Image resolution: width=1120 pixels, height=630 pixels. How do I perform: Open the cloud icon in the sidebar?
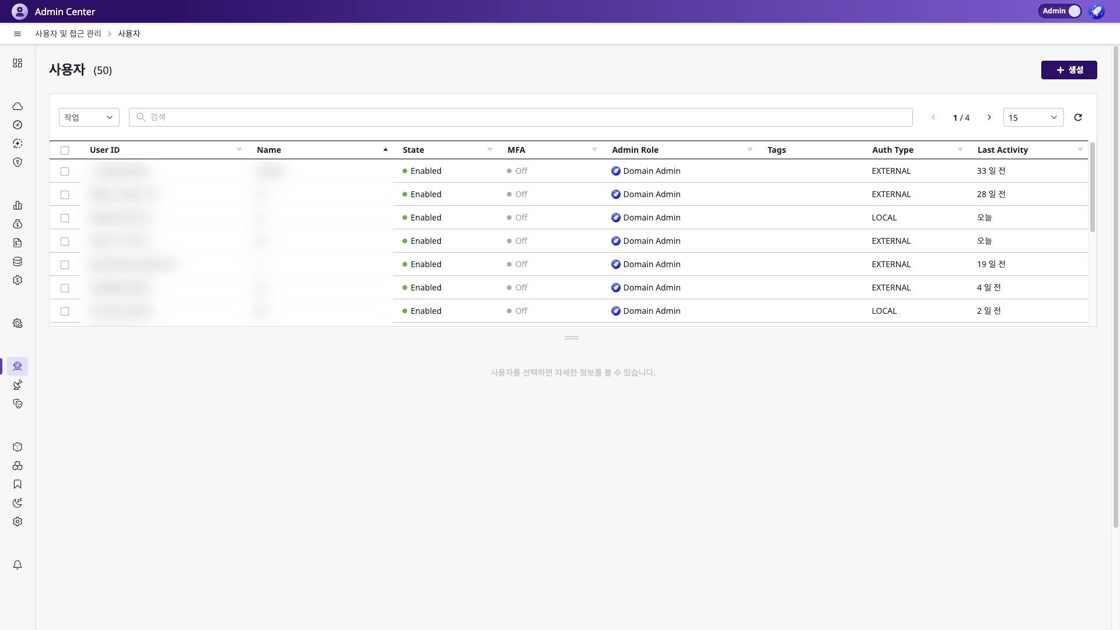pos(17,106)
